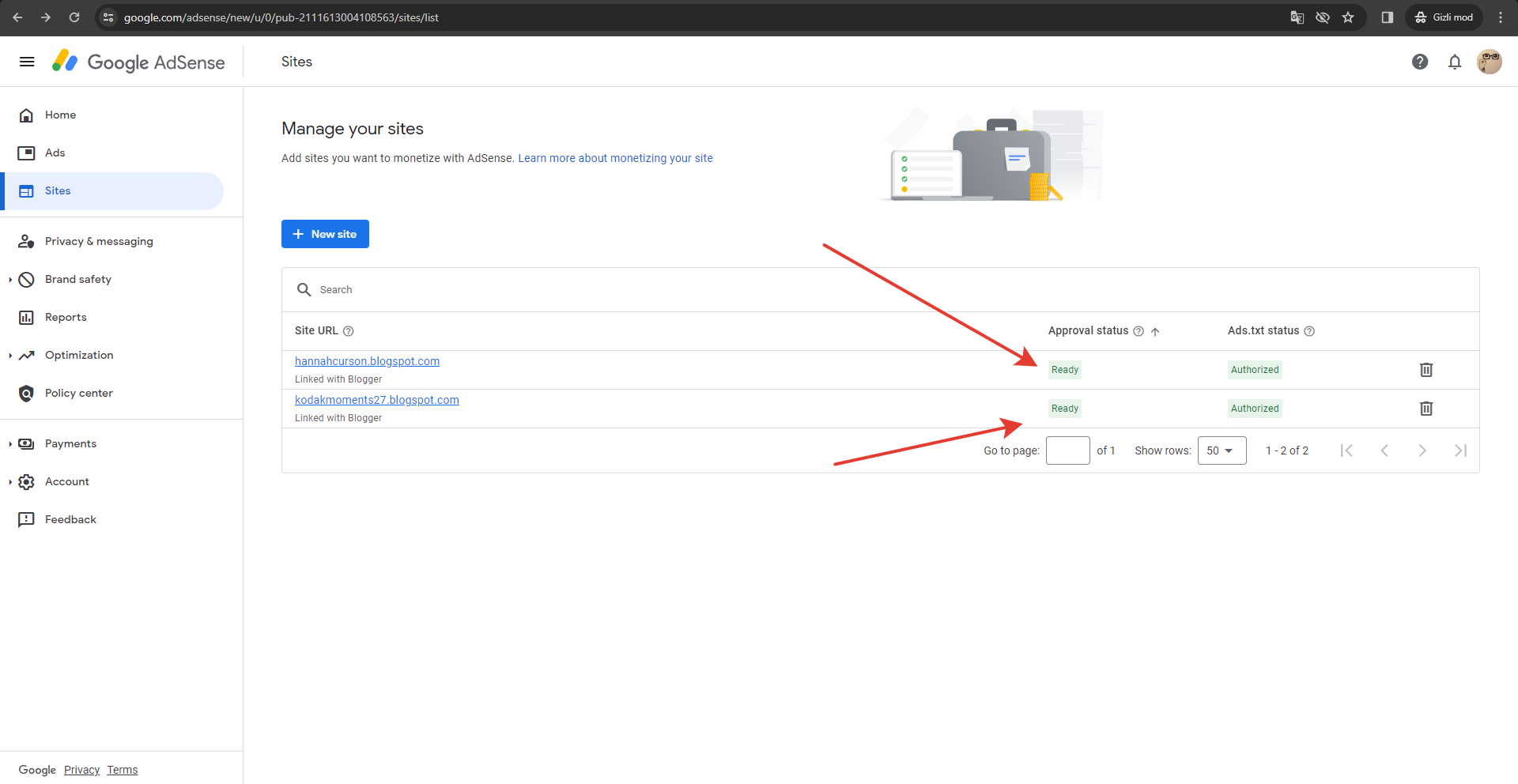Open the kodakmoments27.blogspot.com link
The width and height of the screenshot is (1518, 784).
click(x=377, y=400)
